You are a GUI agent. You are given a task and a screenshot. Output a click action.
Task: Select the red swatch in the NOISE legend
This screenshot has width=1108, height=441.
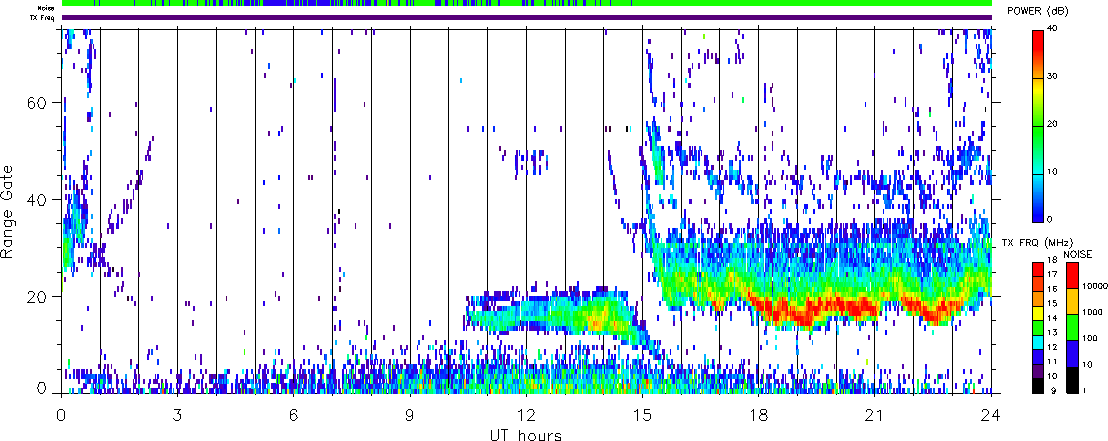[1073, 275]
